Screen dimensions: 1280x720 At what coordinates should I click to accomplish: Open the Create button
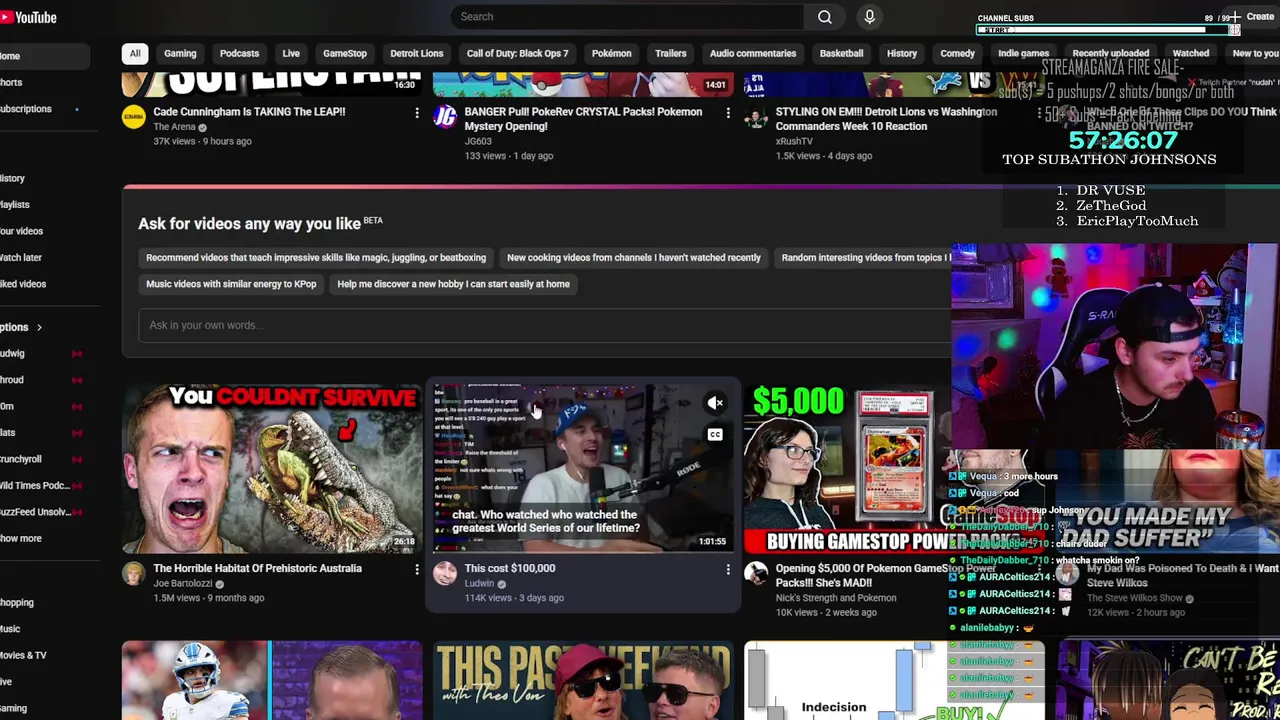pyautogui.click(x=1252, y=17)
